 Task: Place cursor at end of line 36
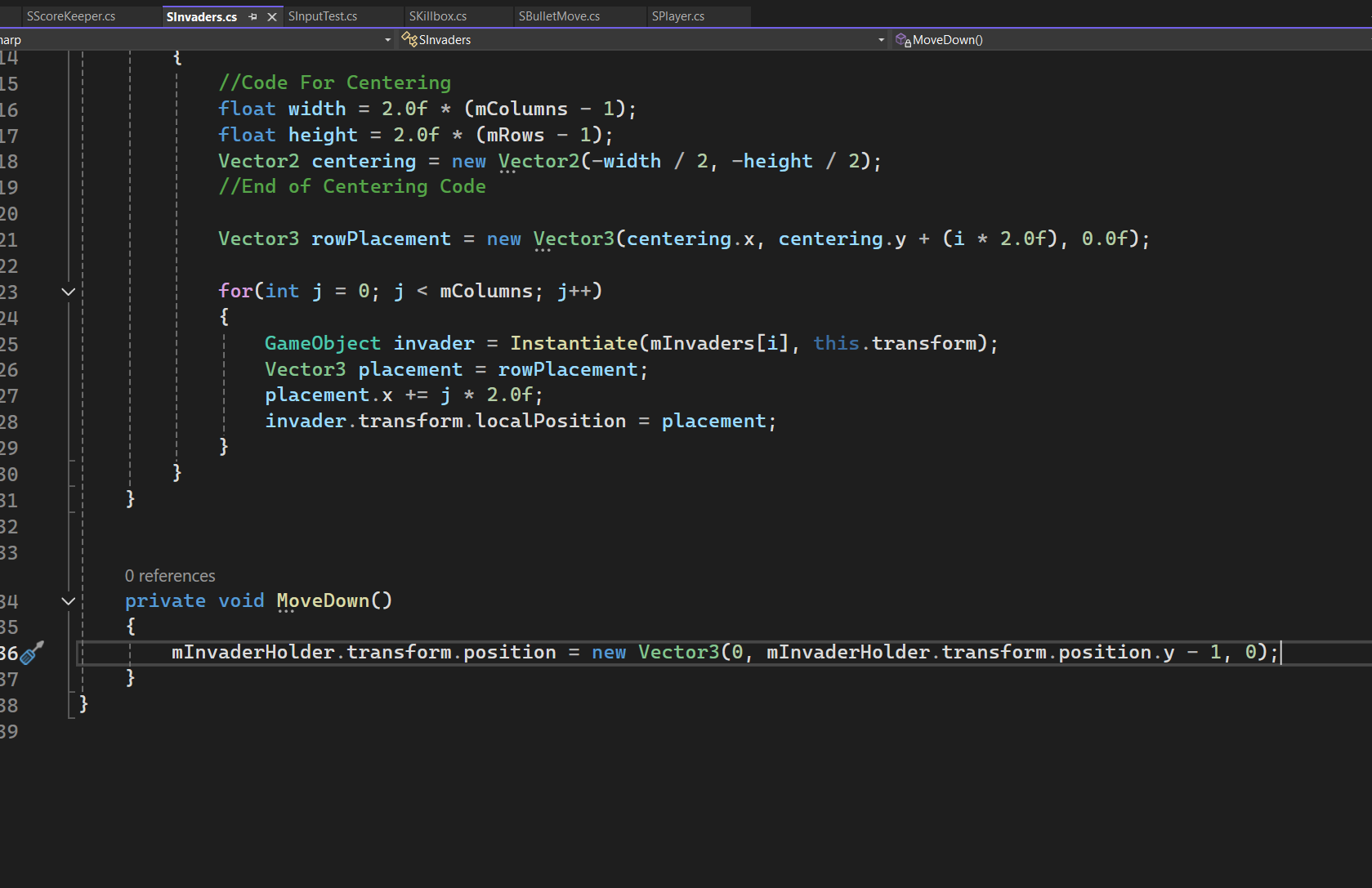click(x=1281, y=653)
